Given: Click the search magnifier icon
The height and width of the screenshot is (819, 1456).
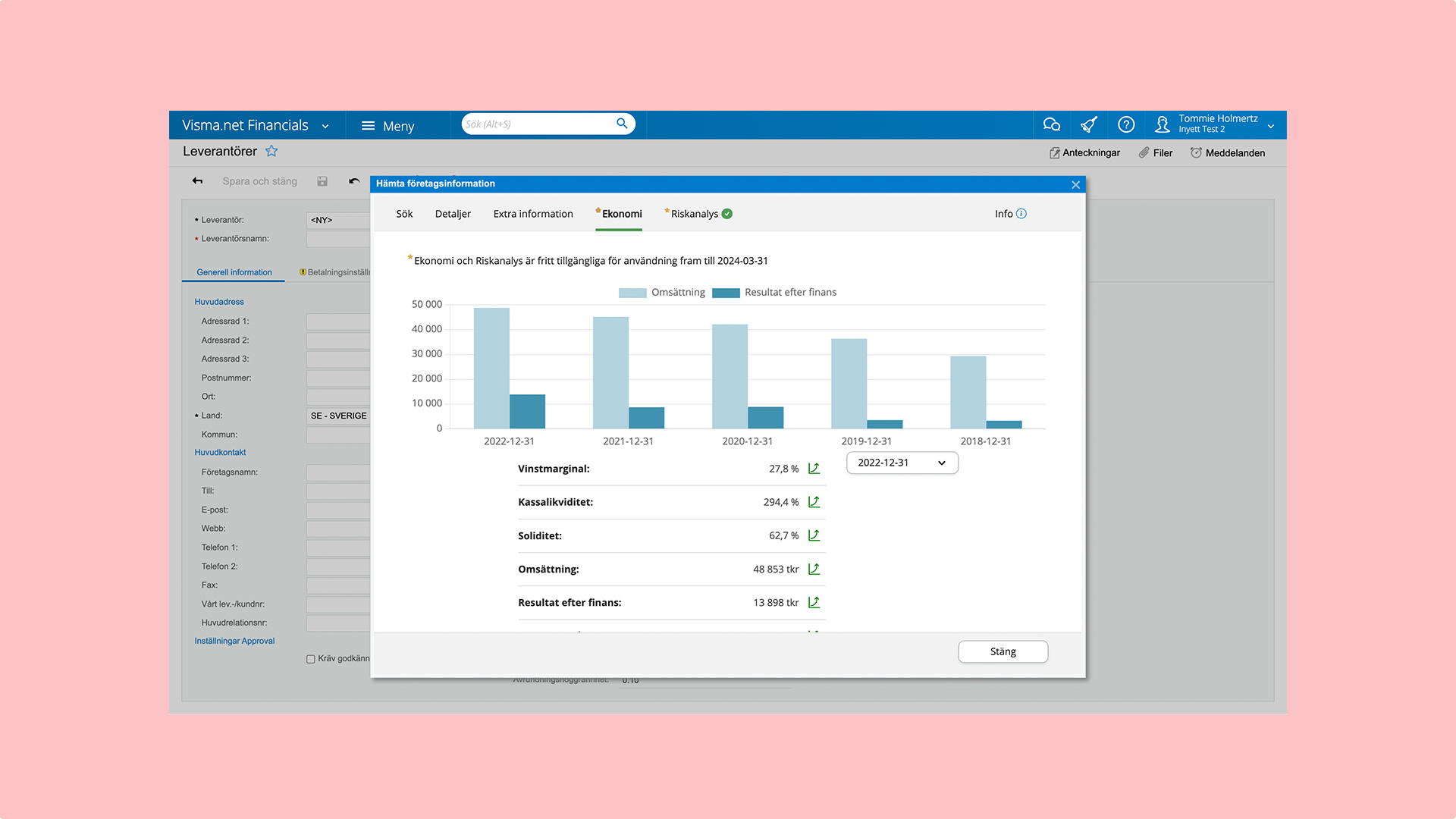Looking at the screenshot, I should coord(622,124).
